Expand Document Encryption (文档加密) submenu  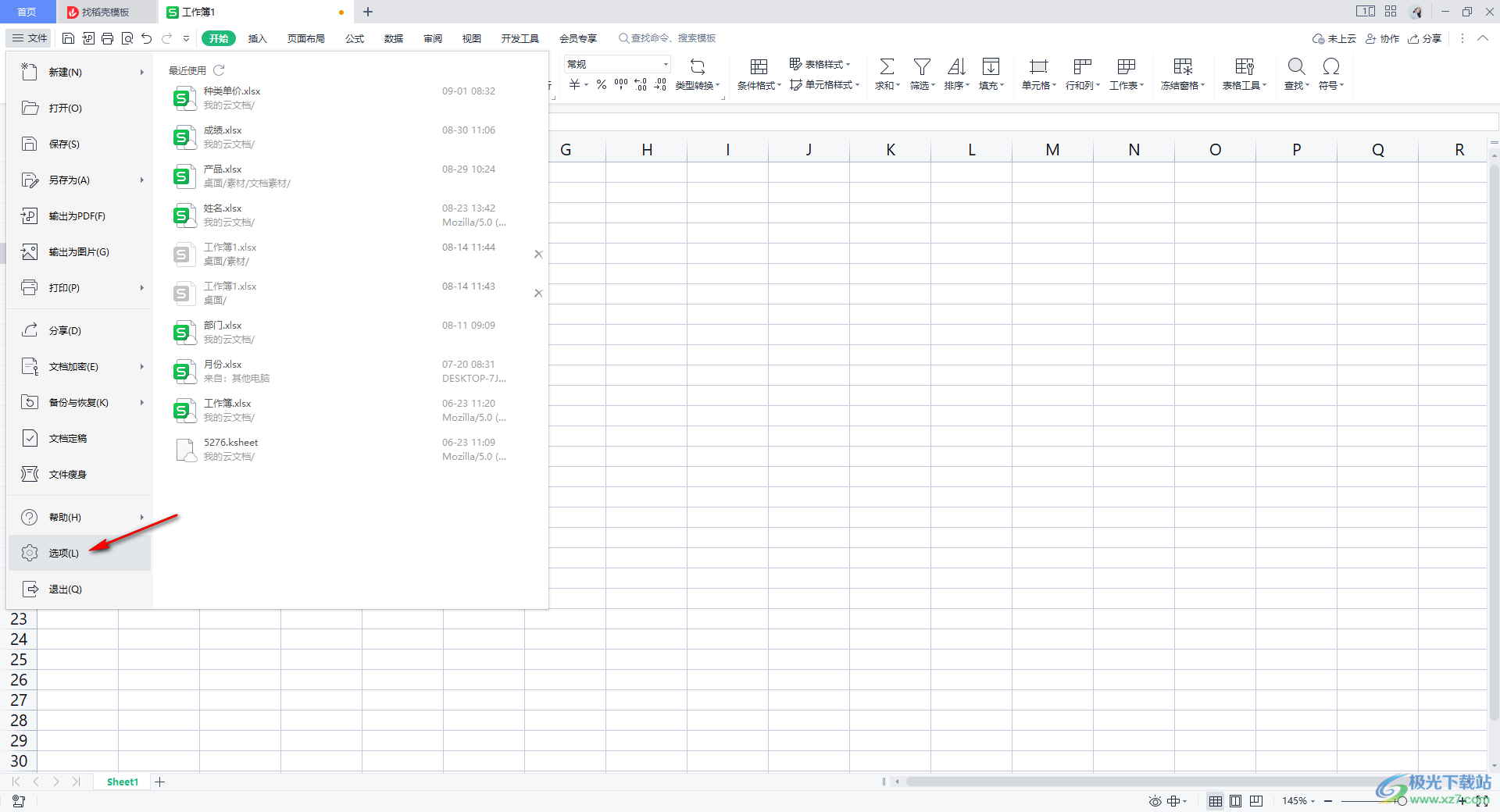click(142, 367)
